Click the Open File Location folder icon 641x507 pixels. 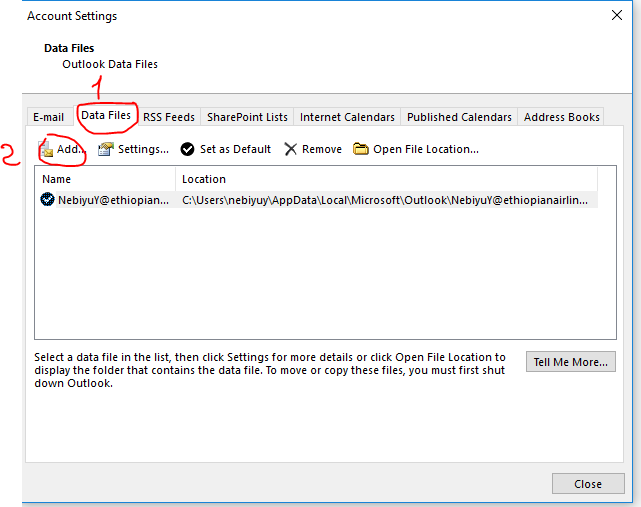(361, 149)
